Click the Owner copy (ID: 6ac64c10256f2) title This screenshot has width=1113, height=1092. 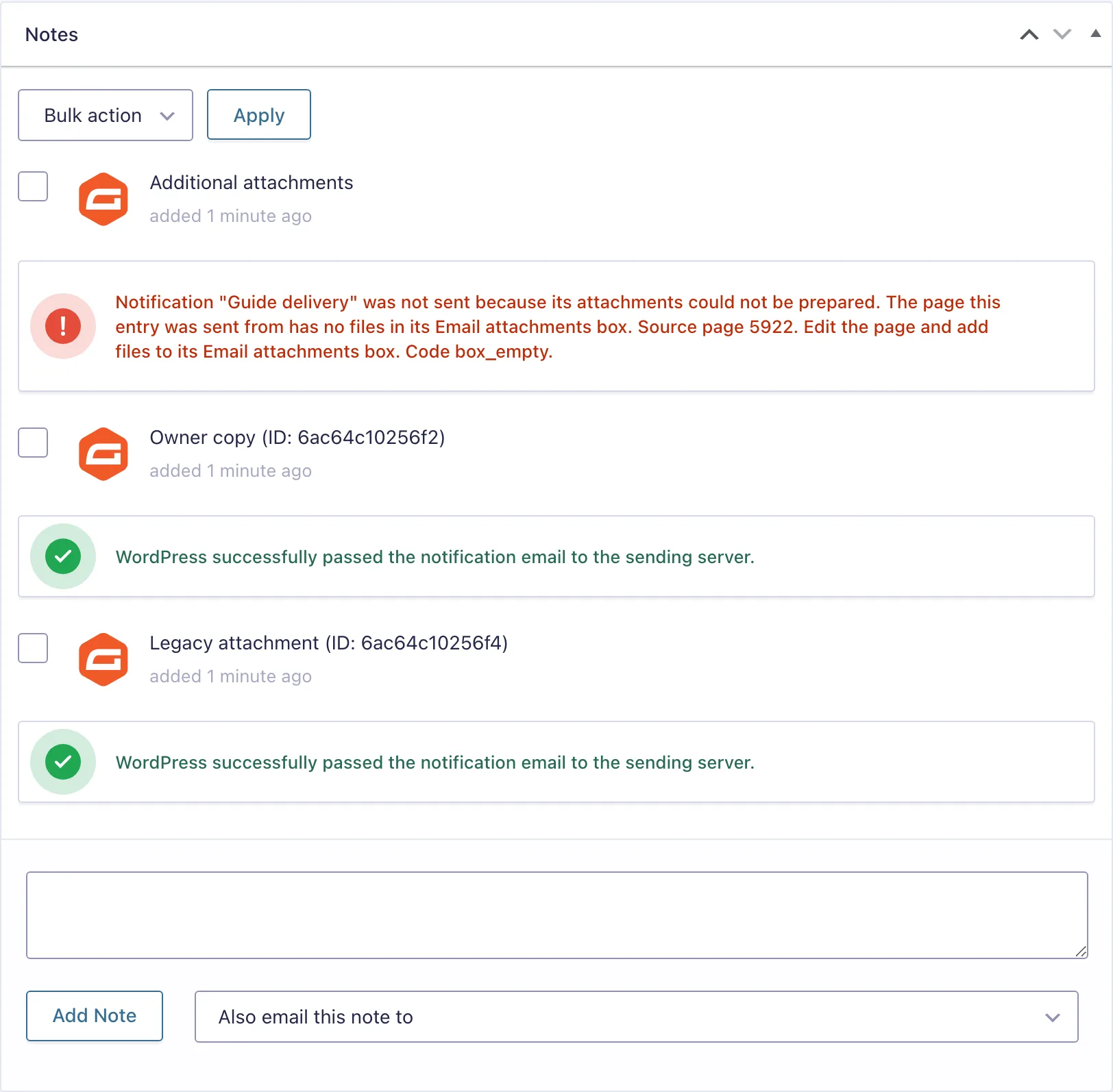click(297, 438)
